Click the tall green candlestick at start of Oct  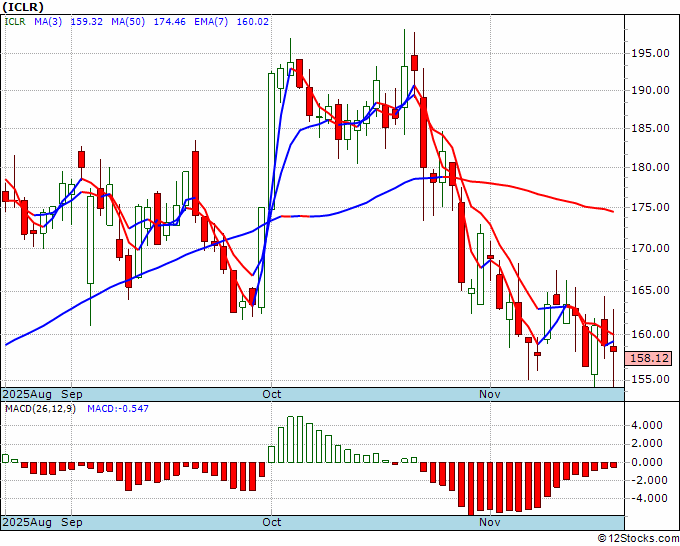click(271, 141)
